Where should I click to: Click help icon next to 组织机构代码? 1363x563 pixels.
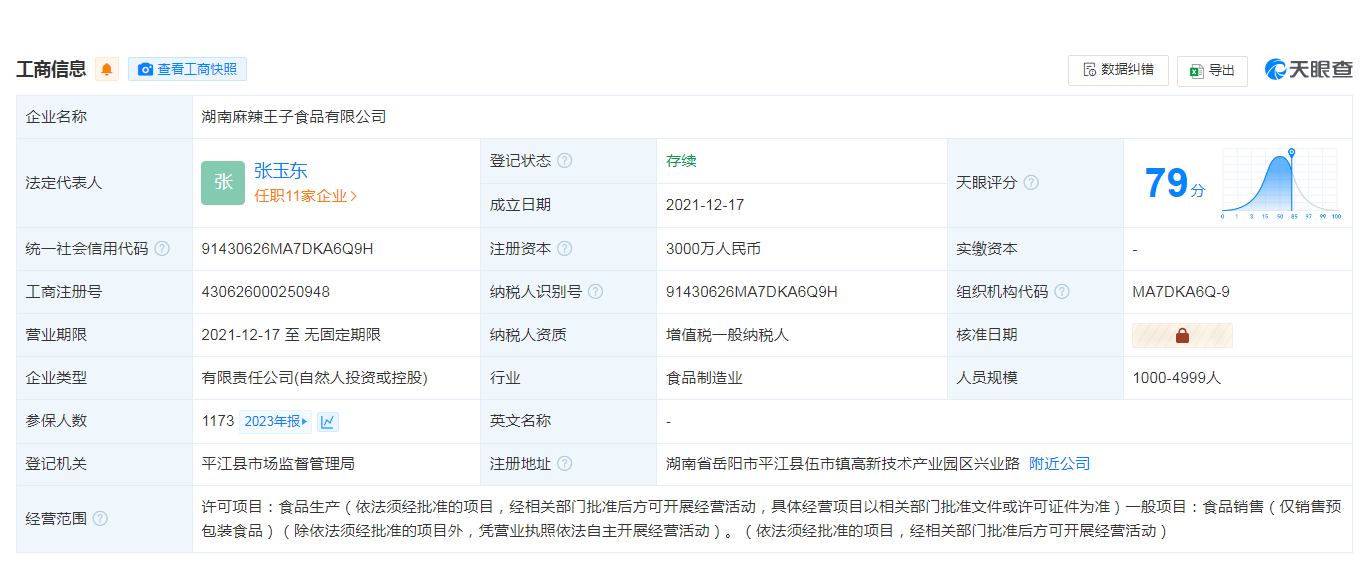(1062, 292)
